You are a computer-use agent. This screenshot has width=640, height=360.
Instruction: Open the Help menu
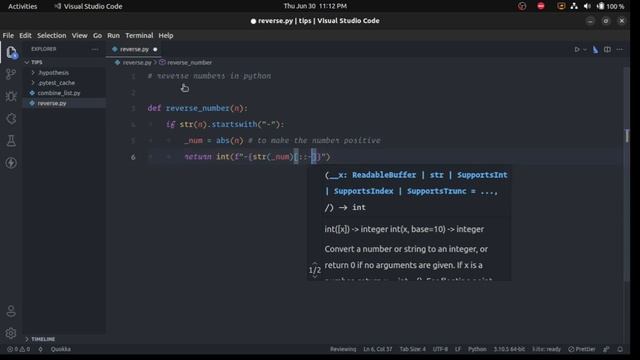[x=166, y=36]
